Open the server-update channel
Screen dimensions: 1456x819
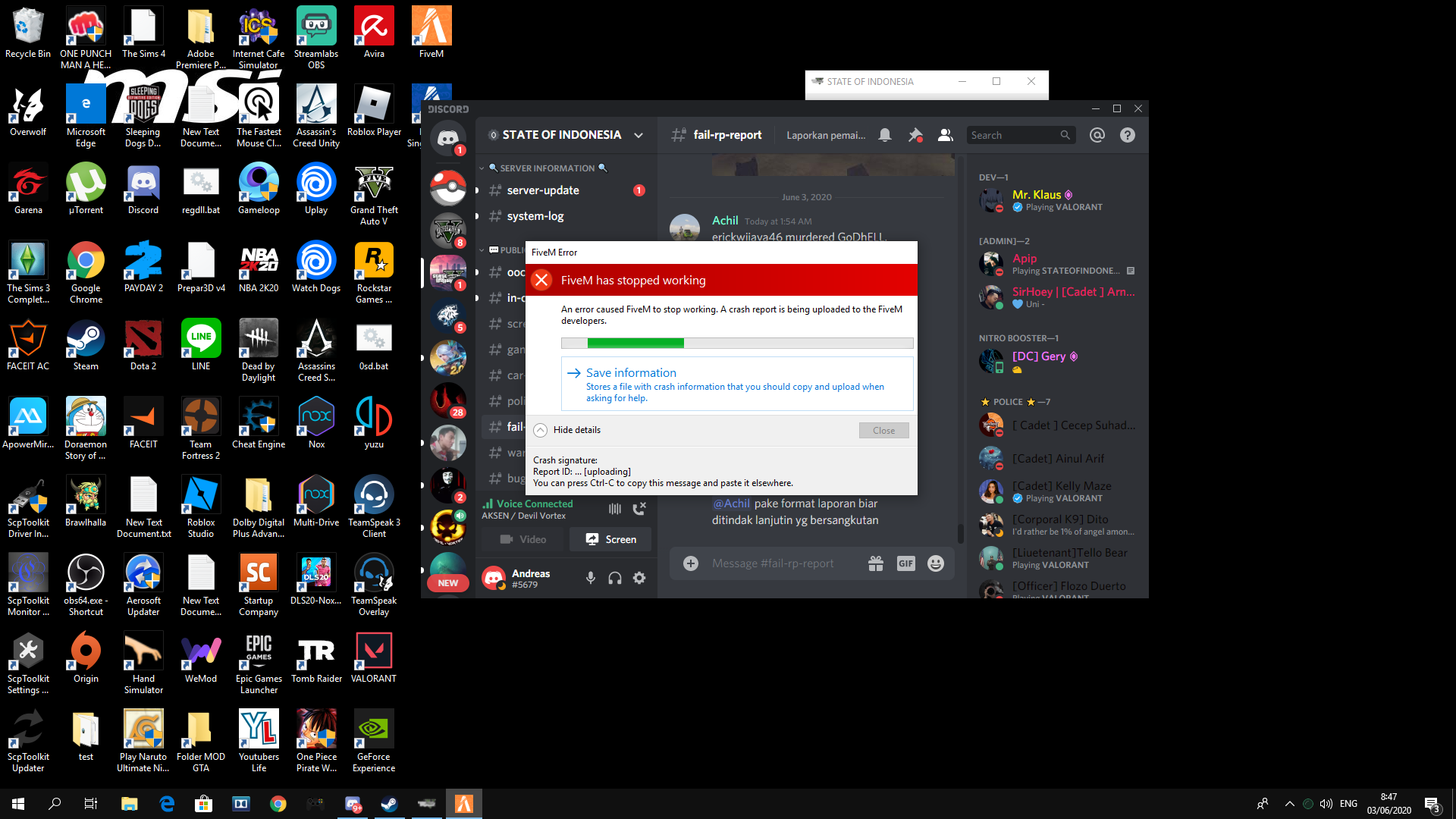543,190
